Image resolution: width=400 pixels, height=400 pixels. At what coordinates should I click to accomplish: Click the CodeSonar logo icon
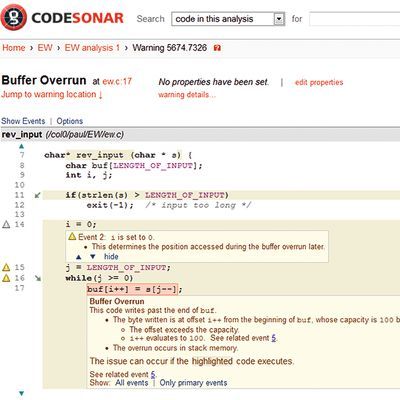pyautogui.click(x=13, y=17)
